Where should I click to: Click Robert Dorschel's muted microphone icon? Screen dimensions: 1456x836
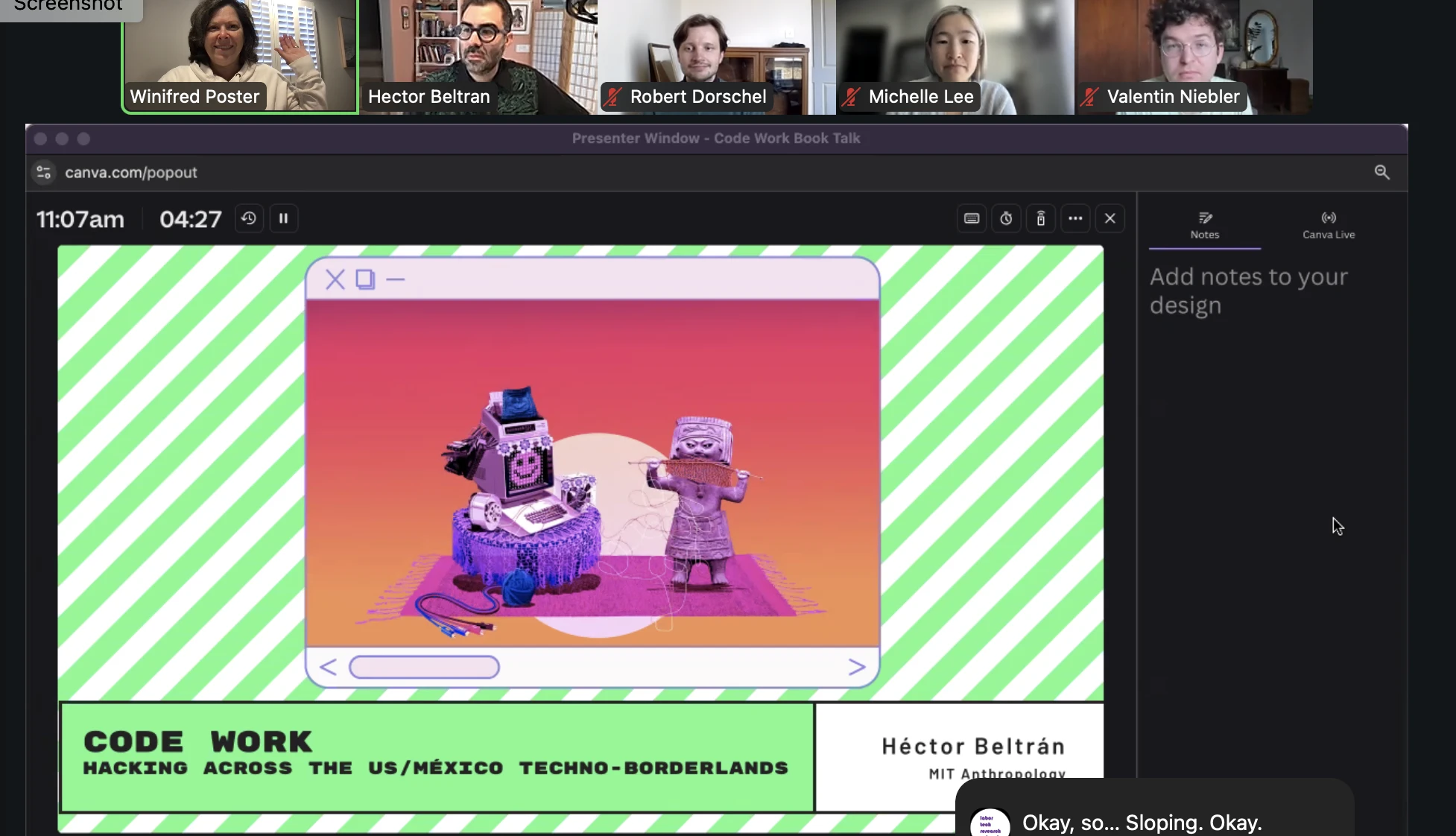point(613,97)
